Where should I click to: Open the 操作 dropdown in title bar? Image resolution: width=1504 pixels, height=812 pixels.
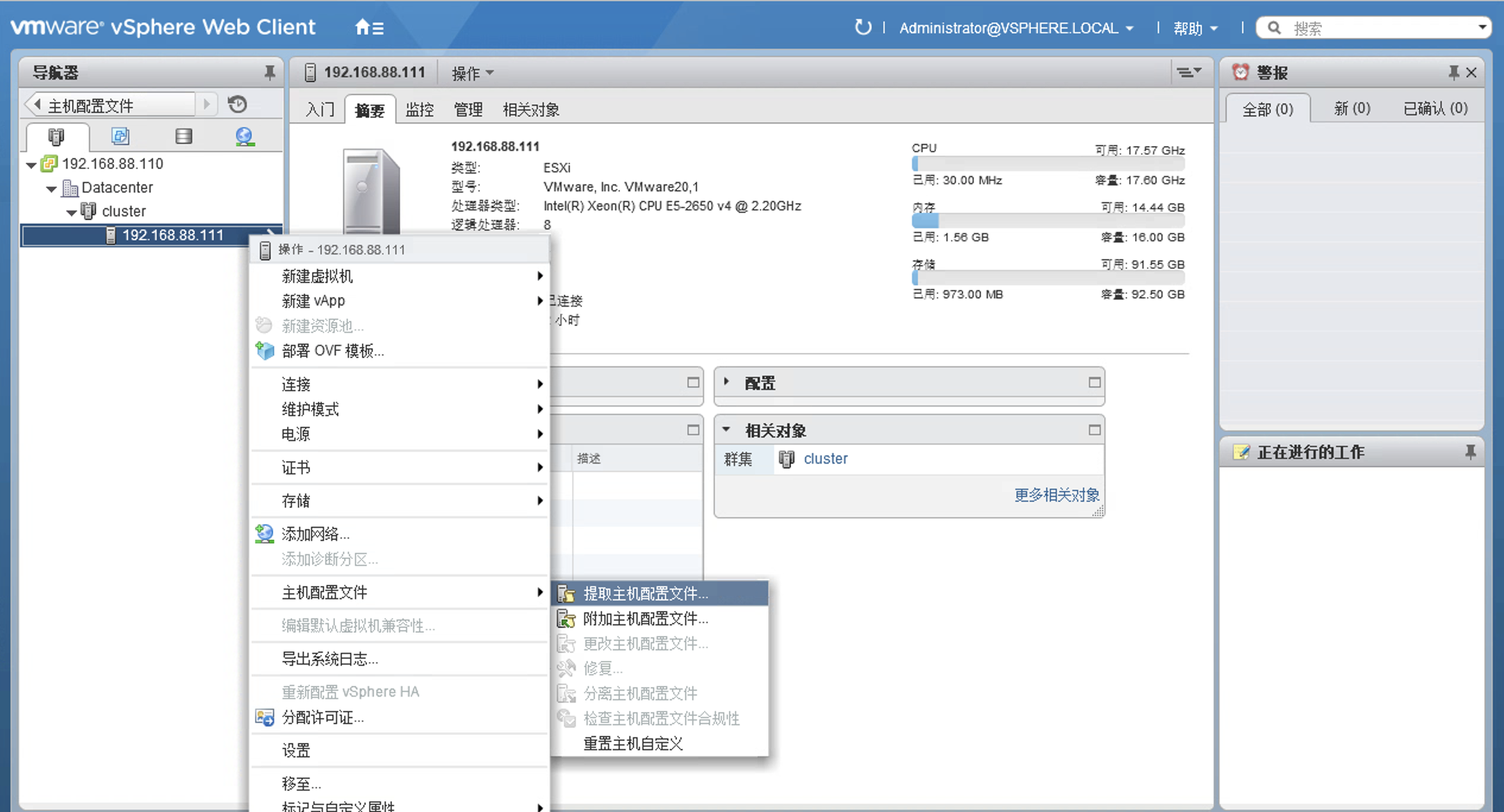point(473,73)
